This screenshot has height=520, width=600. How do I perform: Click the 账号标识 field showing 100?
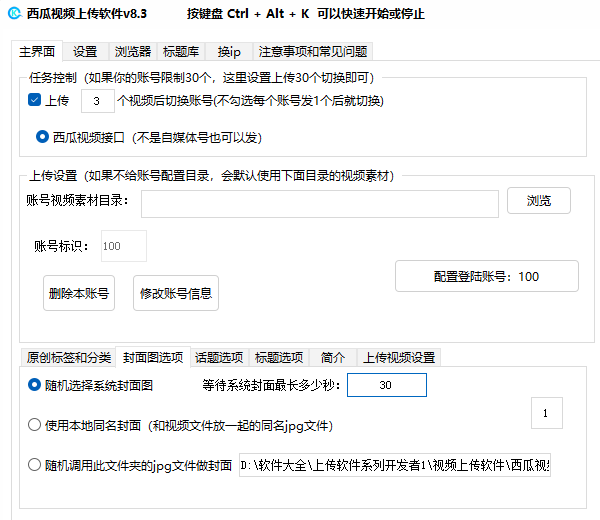[124, 246]
